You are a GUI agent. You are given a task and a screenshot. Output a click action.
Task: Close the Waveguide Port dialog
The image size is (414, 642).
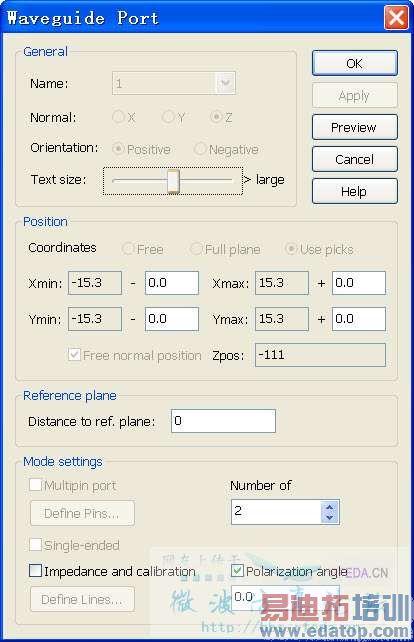[396, 18]
